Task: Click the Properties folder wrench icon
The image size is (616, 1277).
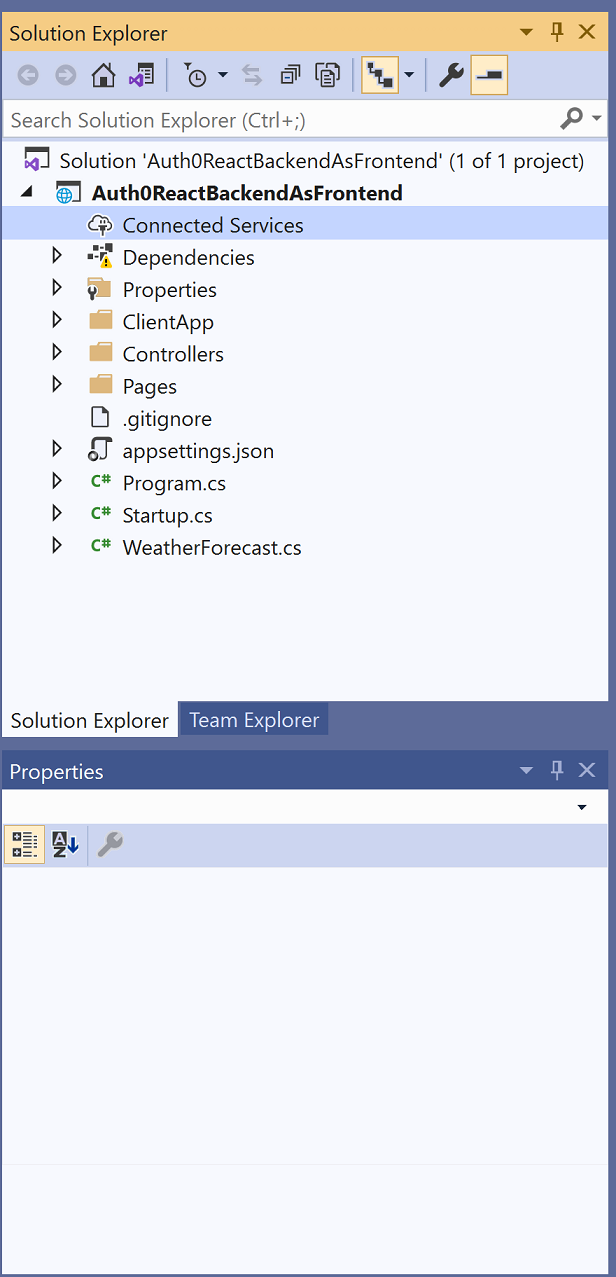Action: point(100,289)
